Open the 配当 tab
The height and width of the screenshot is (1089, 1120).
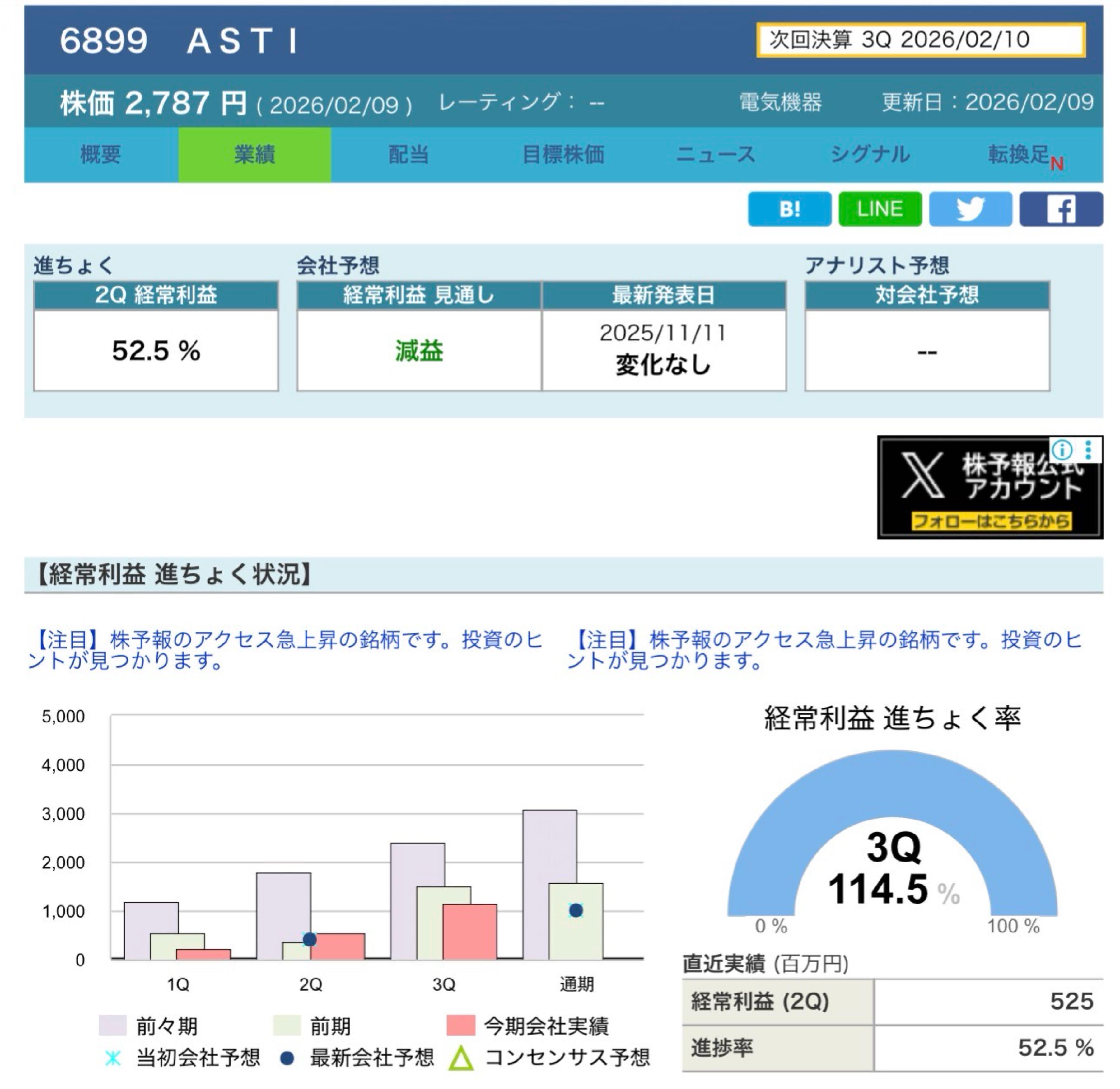(x=408, y=154)
